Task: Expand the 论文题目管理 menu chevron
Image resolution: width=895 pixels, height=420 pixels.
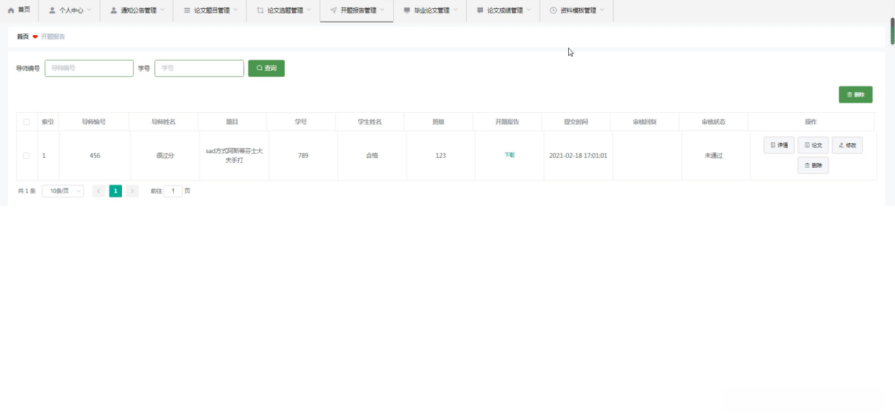Action: (235, 10)
